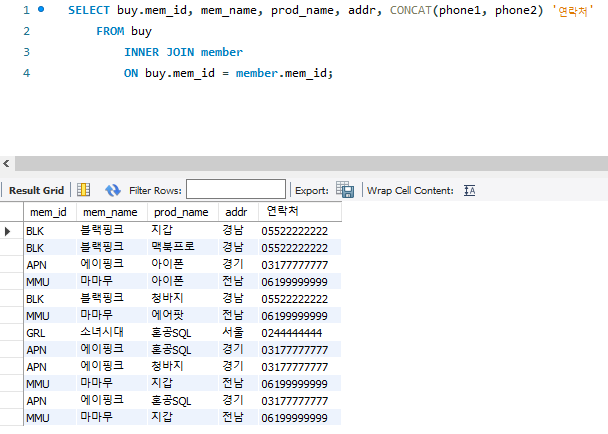The height and width of the screenshot is (434, 608).
Task: Select prod_name cell 맥북프로
Action: tap(183, 247)
